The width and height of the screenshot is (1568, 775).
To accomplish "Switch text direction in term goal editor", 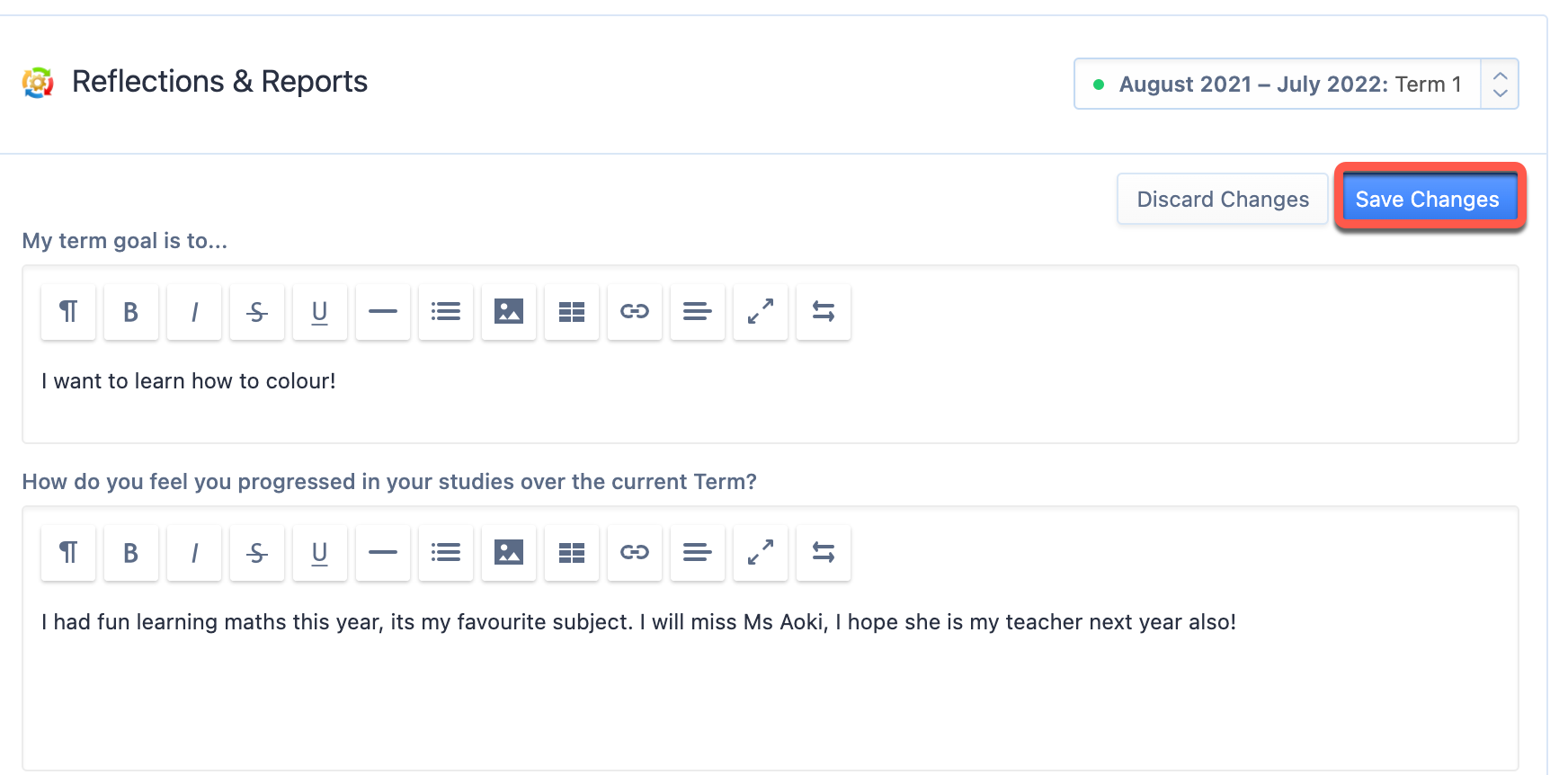I will [x=824, y=312].
